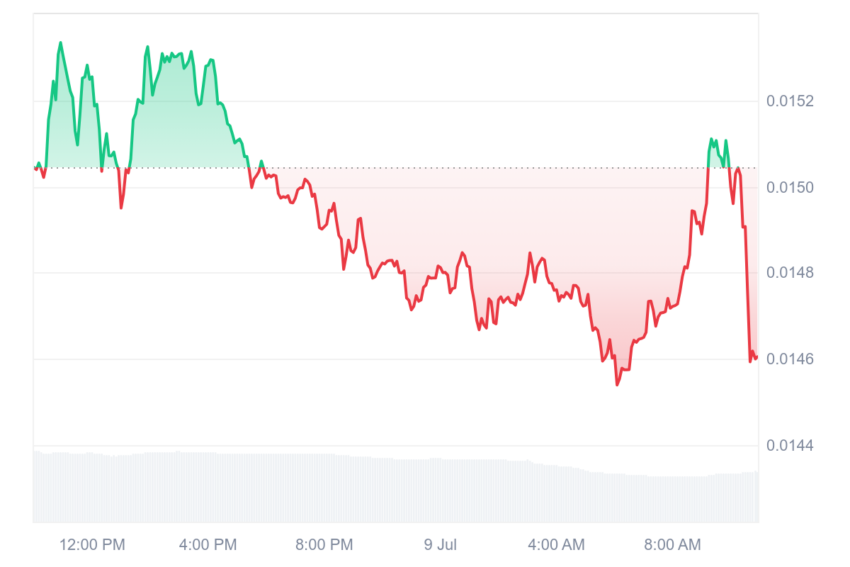This screenshot has height=567, width=850.
Task: Click the 0.0146 price axis label
Action: pyautogui.click(x=789, y=359)
